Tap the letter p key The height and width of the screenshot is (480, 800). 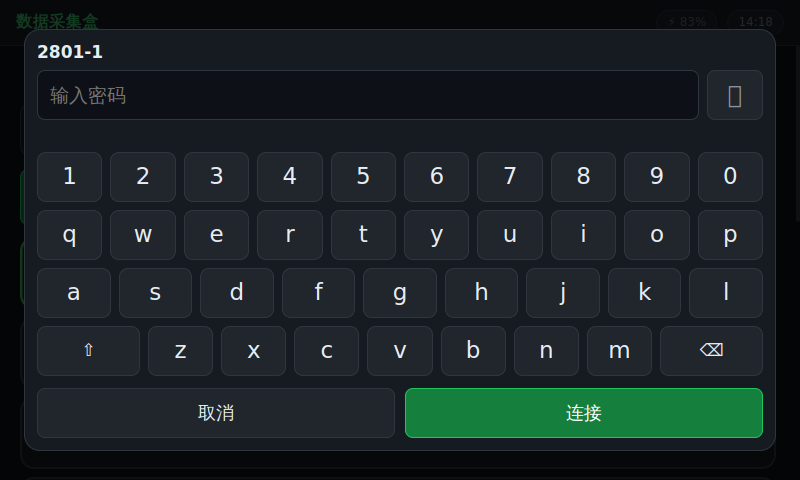click(x=730, y=235)
